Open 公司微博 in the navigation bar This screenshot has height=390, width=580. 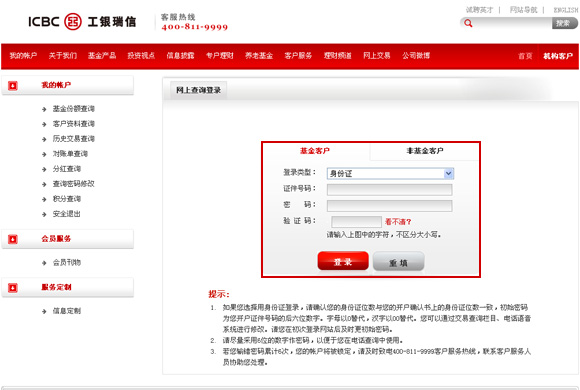tap(416, 56)
